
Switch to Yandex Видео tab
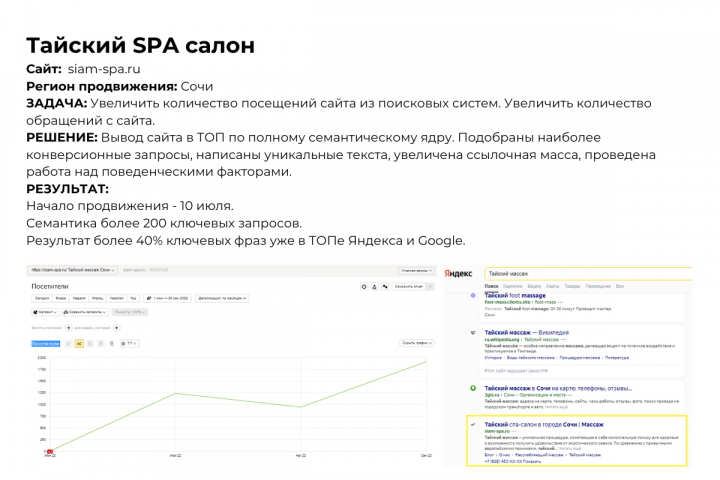click(534, 286)
